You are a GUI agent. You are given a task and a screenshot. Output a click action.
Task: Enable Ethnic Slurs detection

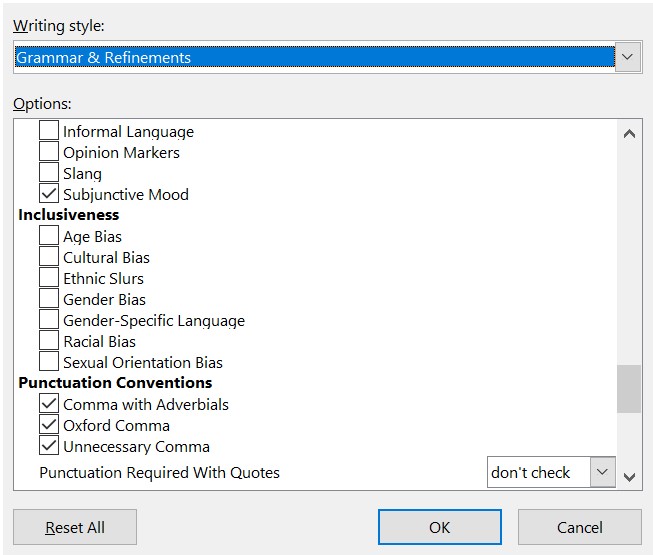coord(49,278)
